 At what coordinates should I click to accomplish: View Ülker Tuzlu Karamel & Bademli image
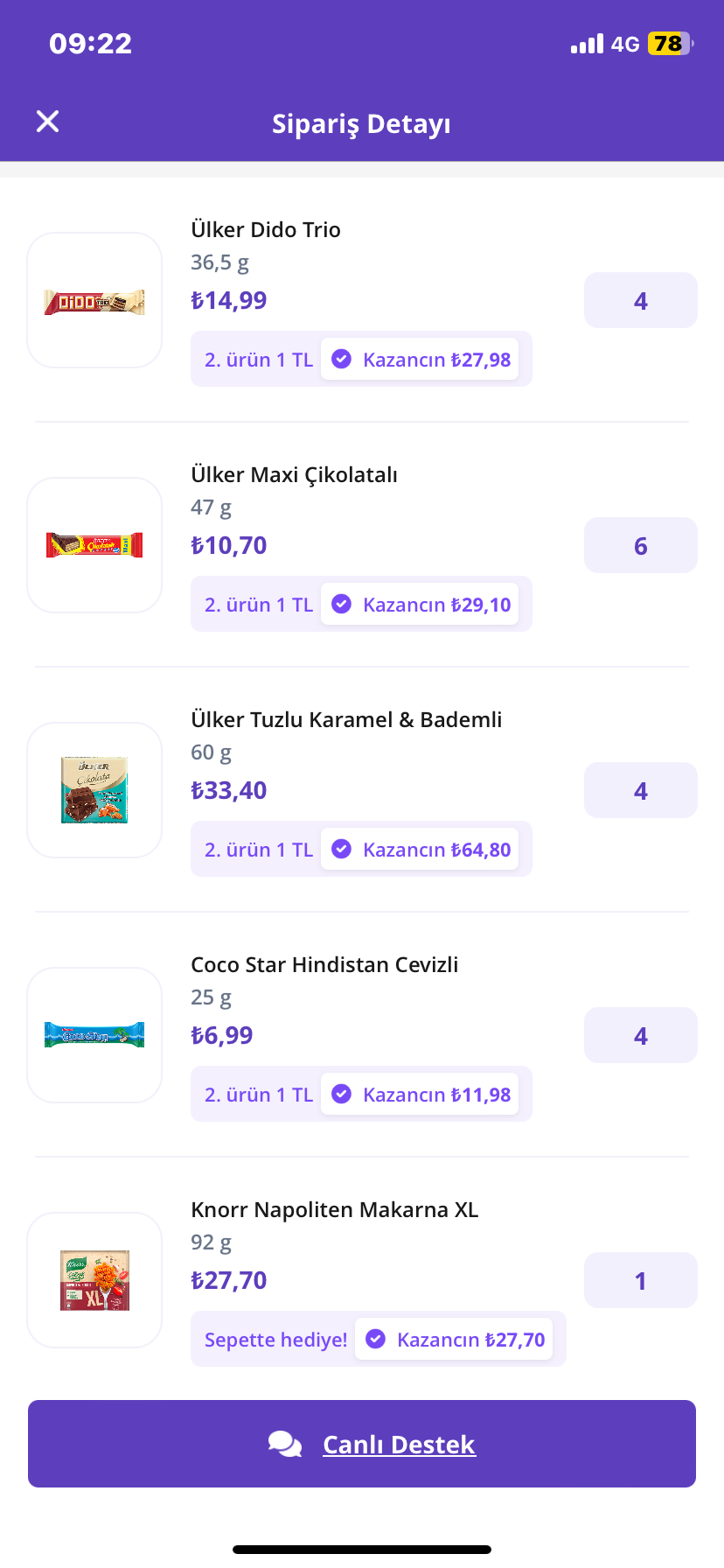(x=94, y=790)
